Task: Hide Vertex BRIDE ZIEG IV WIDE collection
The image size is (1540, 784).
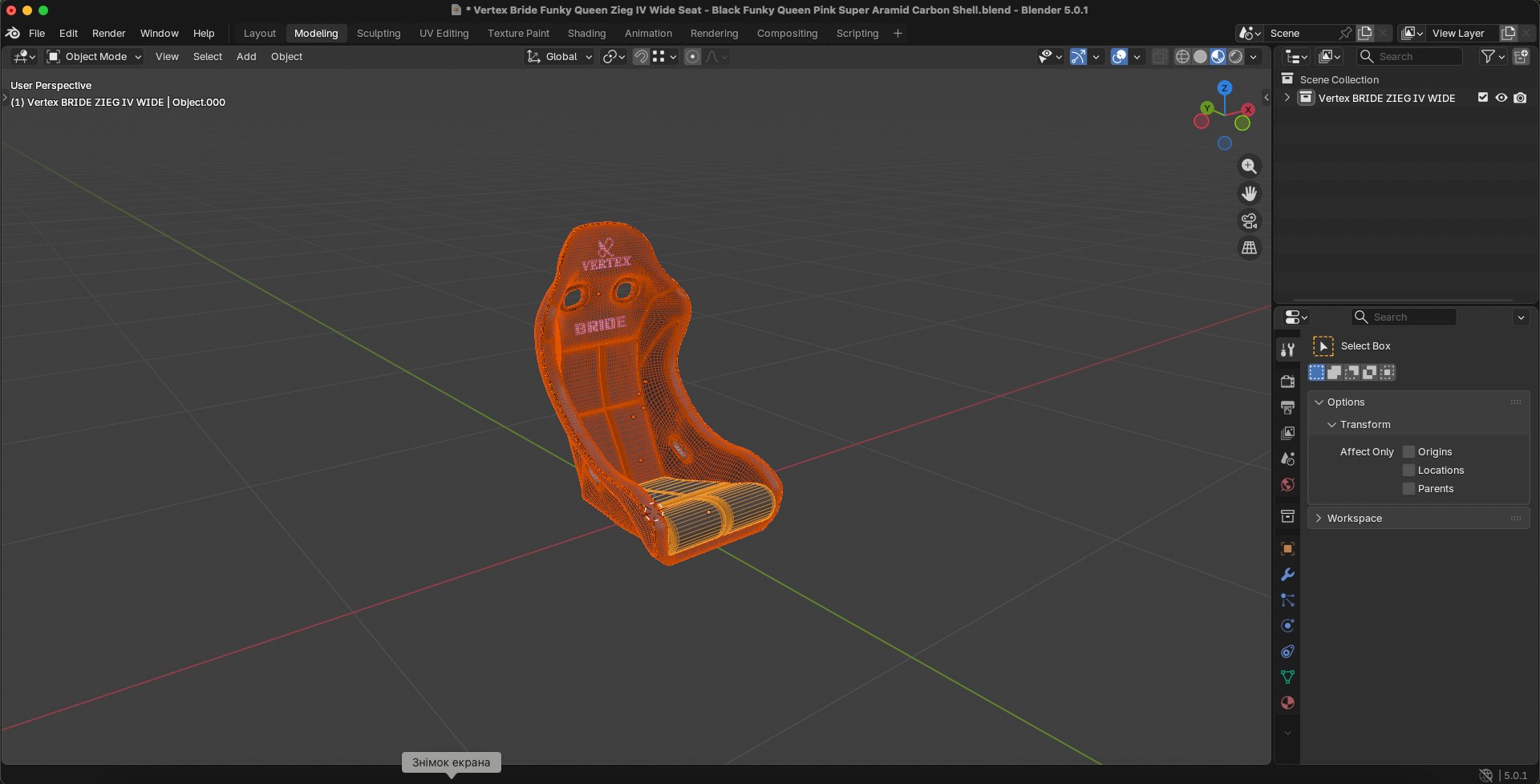Action: tap(1501, 98)
